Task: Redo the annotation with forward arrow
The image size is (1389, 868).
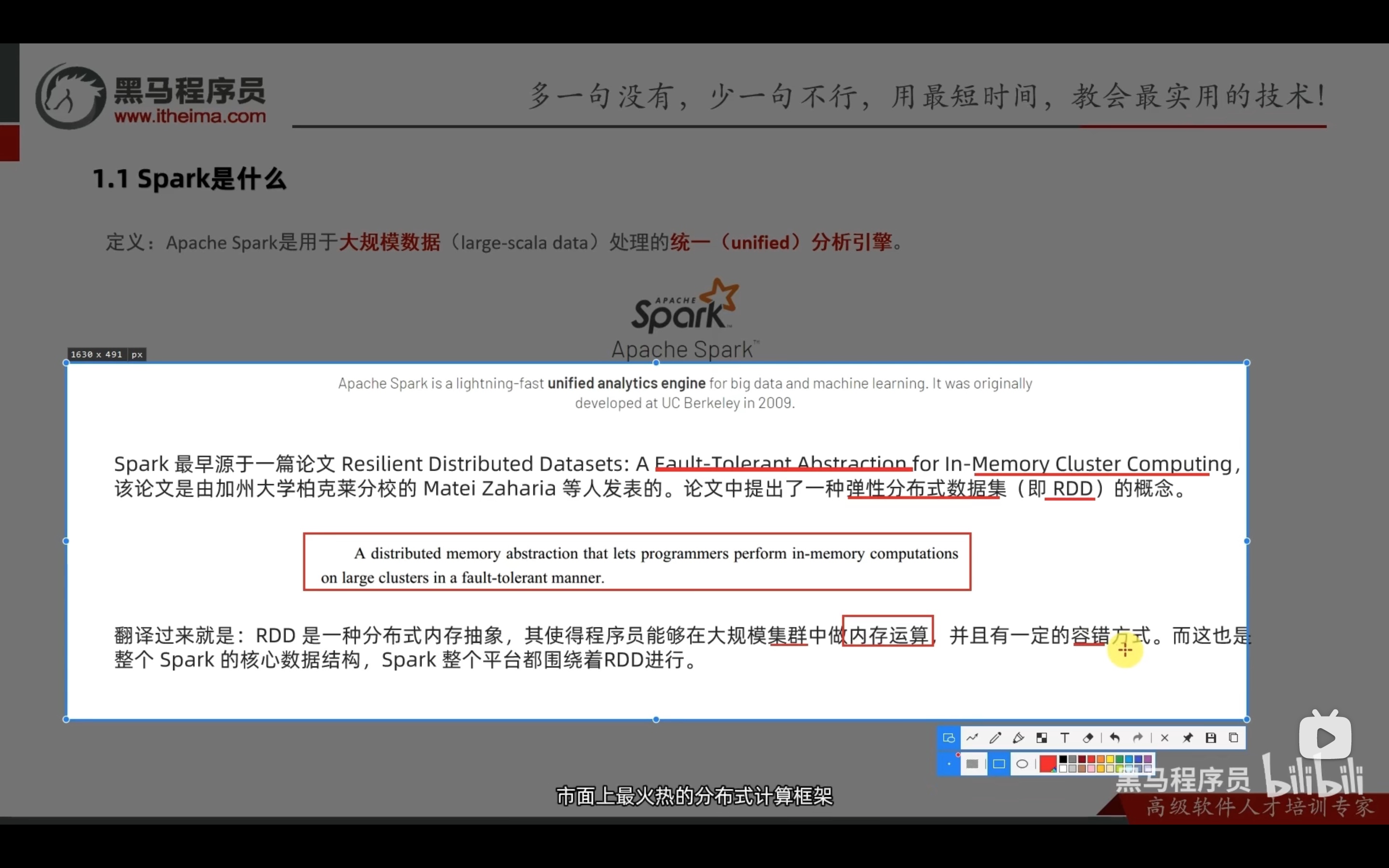Action: (x=1138, y=738)
